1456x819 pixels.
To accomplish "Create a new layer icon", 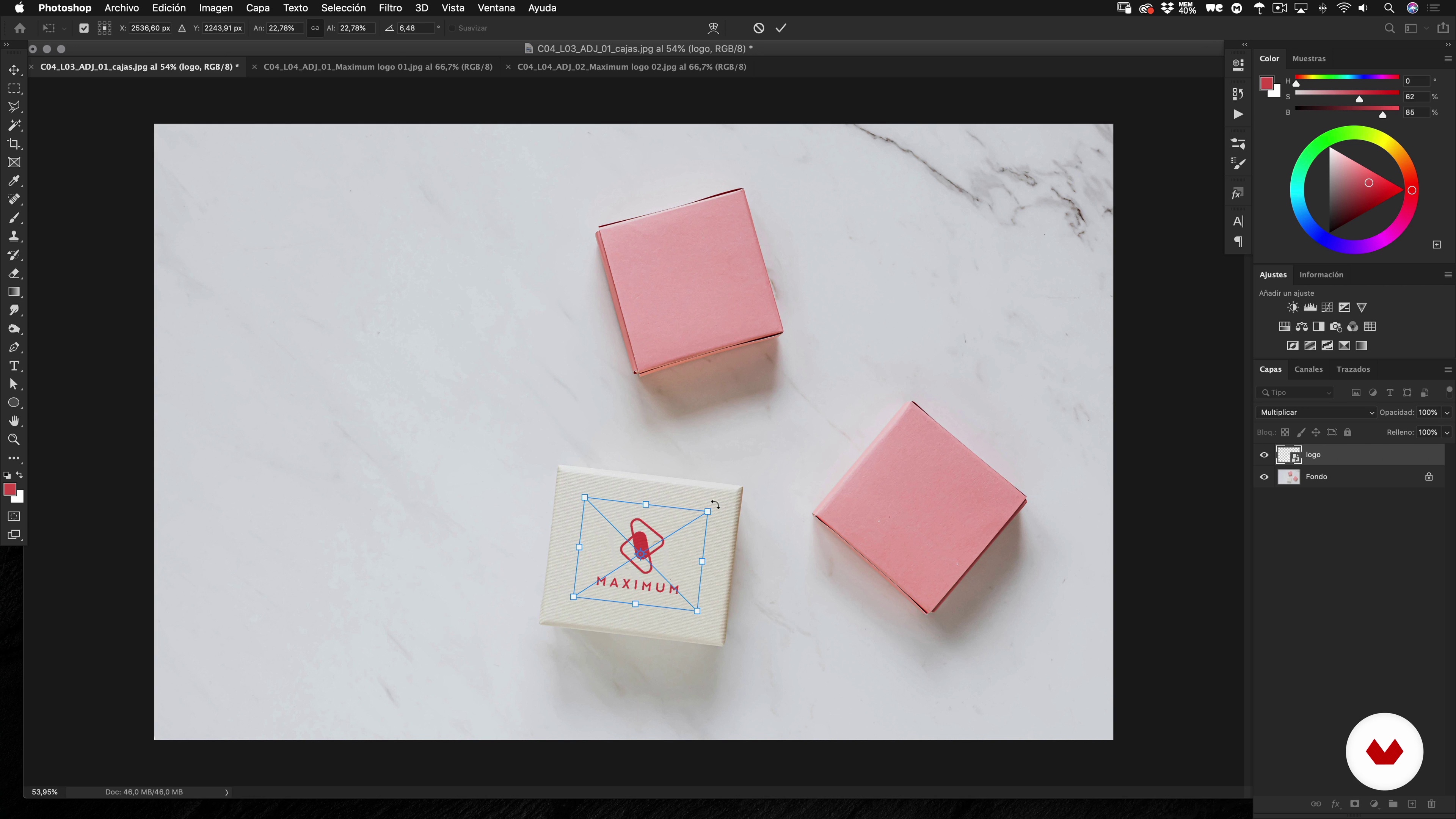I will click(1412, 804).
